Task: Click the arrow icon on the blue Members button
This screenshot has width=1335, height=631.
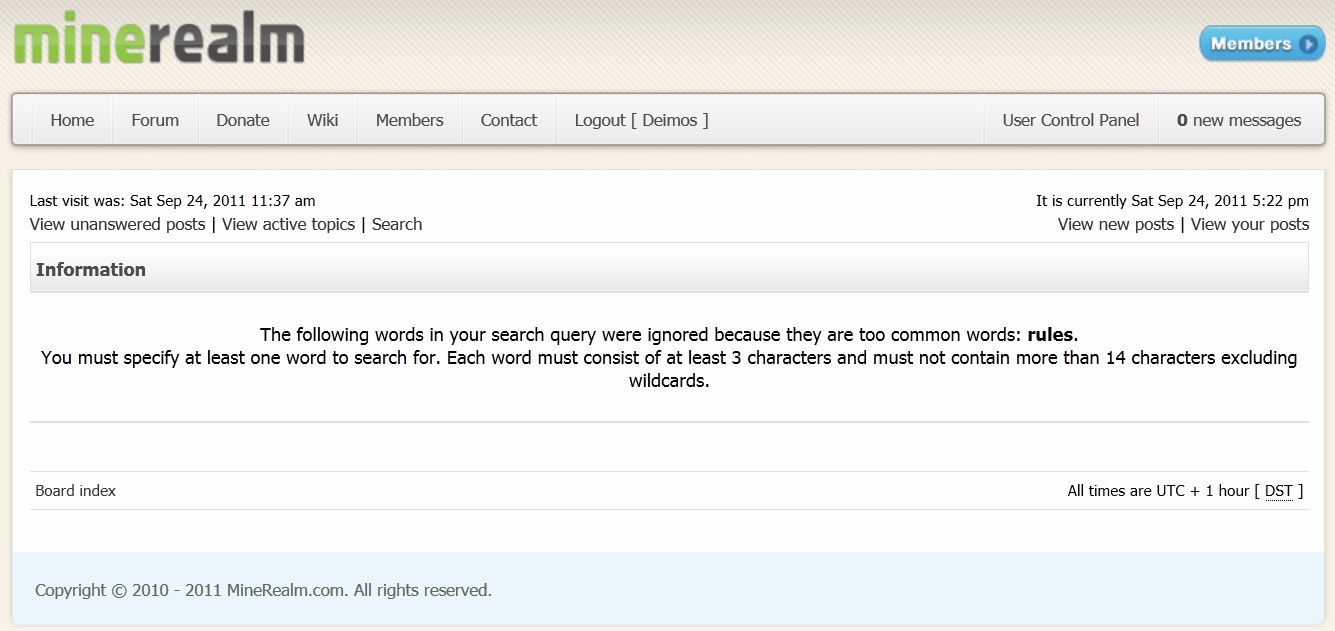Action: pyautogui.click(x=1308, y=44)
